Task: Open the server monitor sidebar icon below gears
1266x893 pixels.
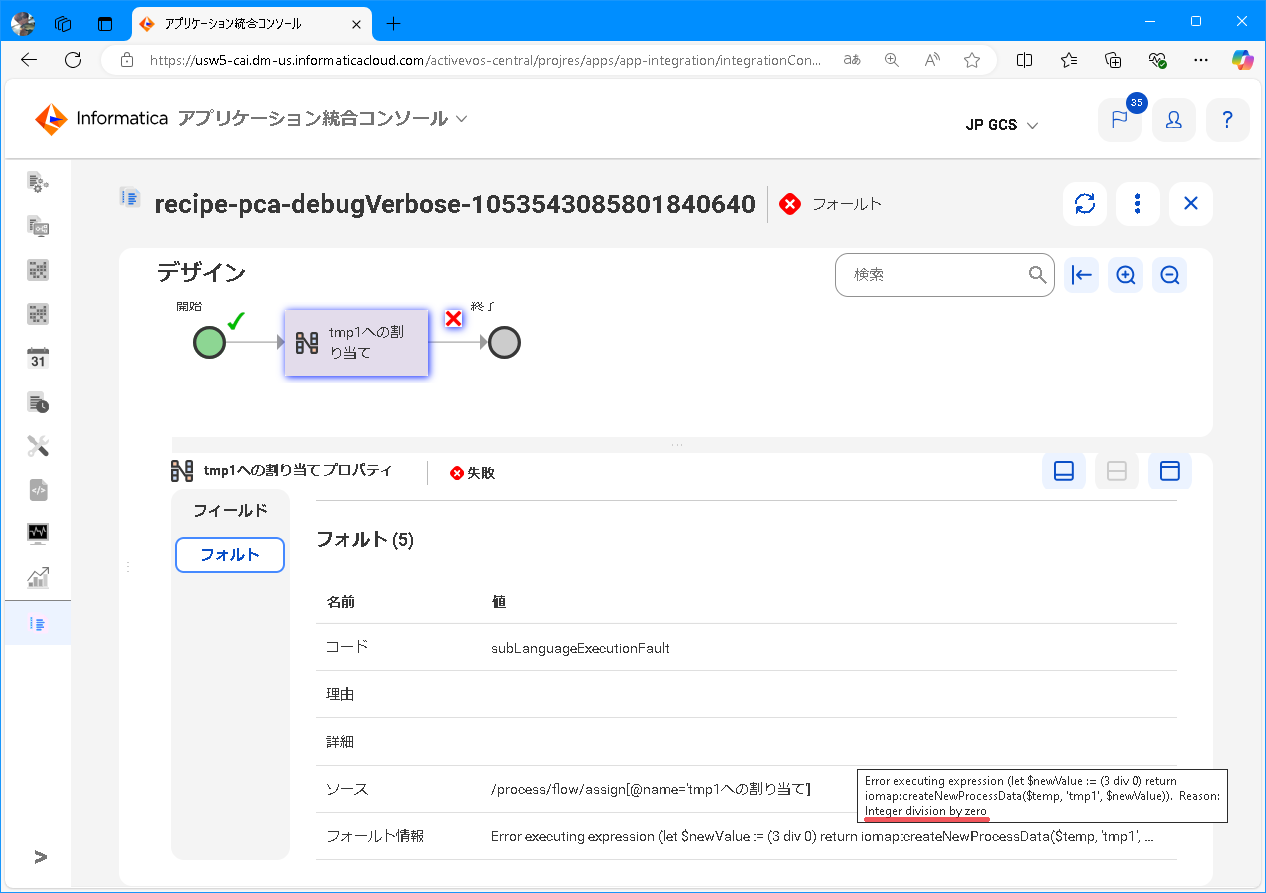Action: 38,226
